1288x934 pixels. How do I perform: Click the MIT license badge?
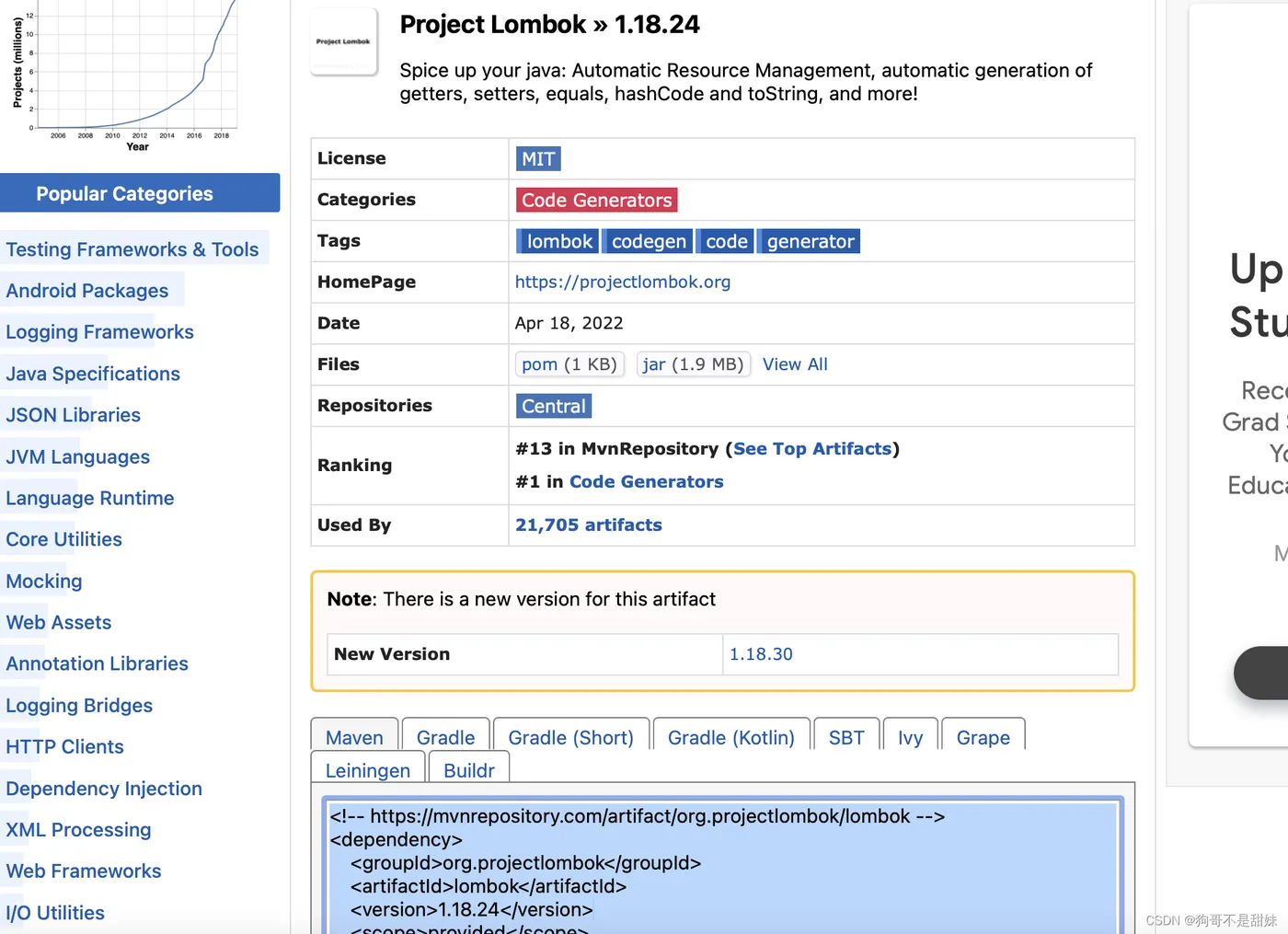tap(538, 159)
